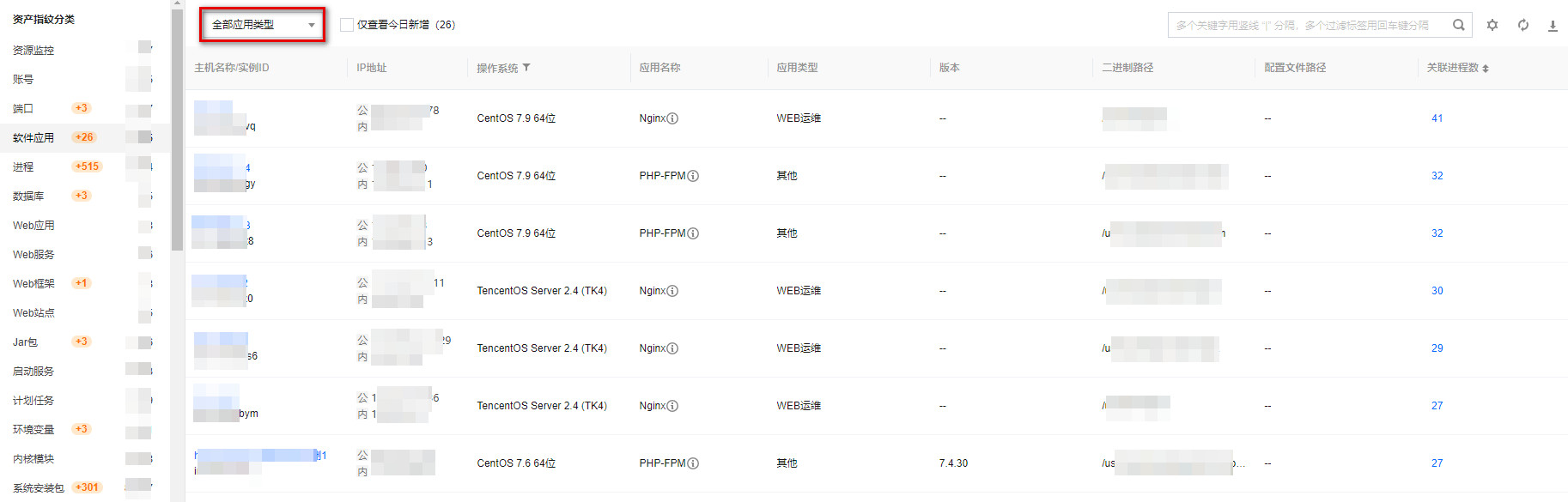Check the 仅查看今日新增 checkbox
This screenshot has height=502, width=1568.
[x=347, y=25]
